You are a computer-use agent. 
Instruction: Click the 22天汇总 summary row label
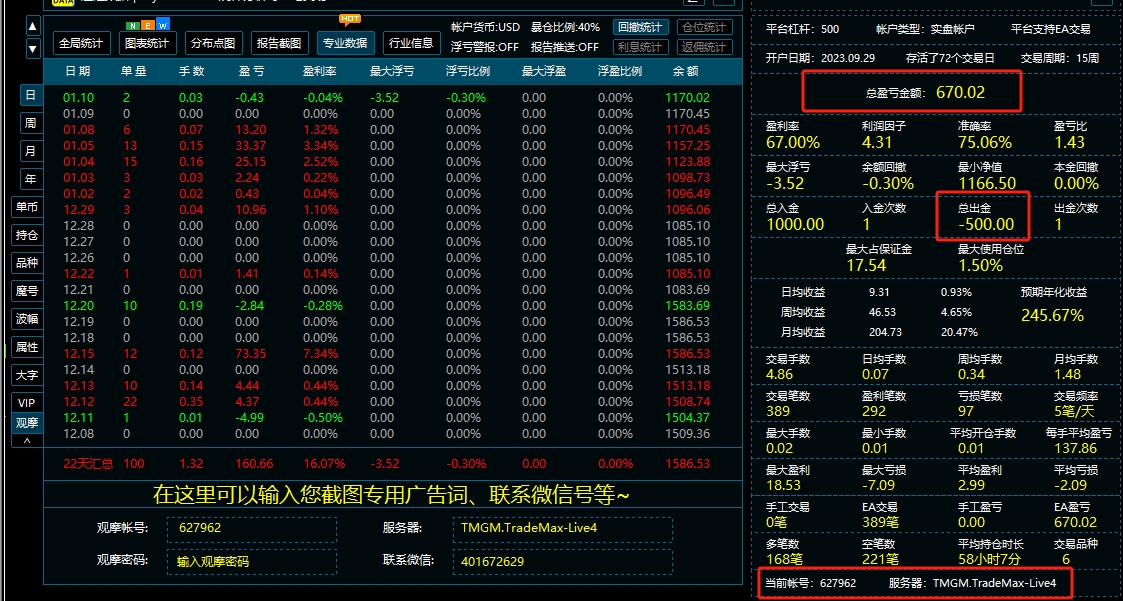(89, 463)
